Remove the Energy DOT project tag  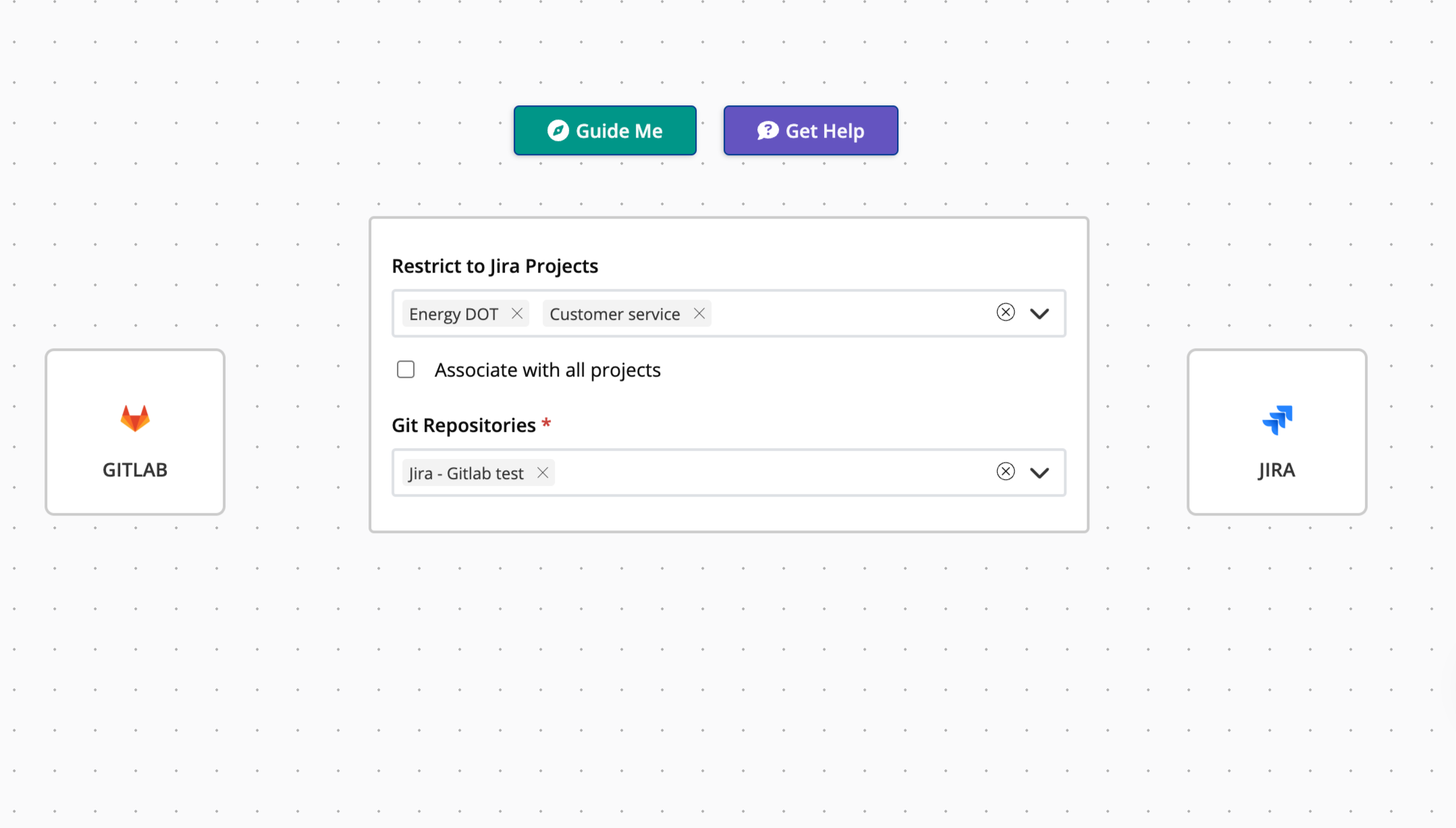pyautogui.click(x=517, y=314)
